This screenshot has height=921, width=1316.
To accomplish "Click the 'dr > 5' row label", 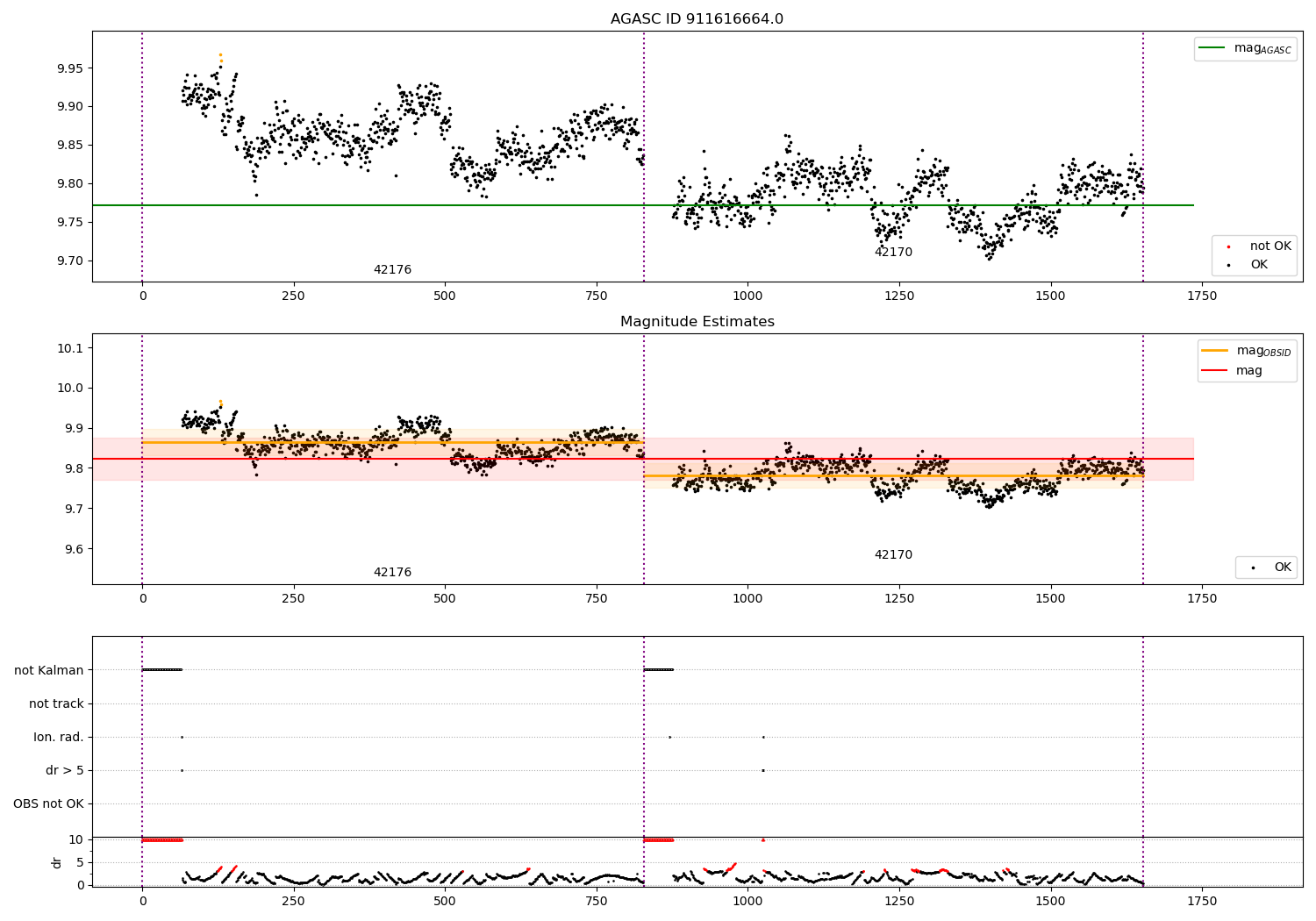I will click(x=65, y=770).
